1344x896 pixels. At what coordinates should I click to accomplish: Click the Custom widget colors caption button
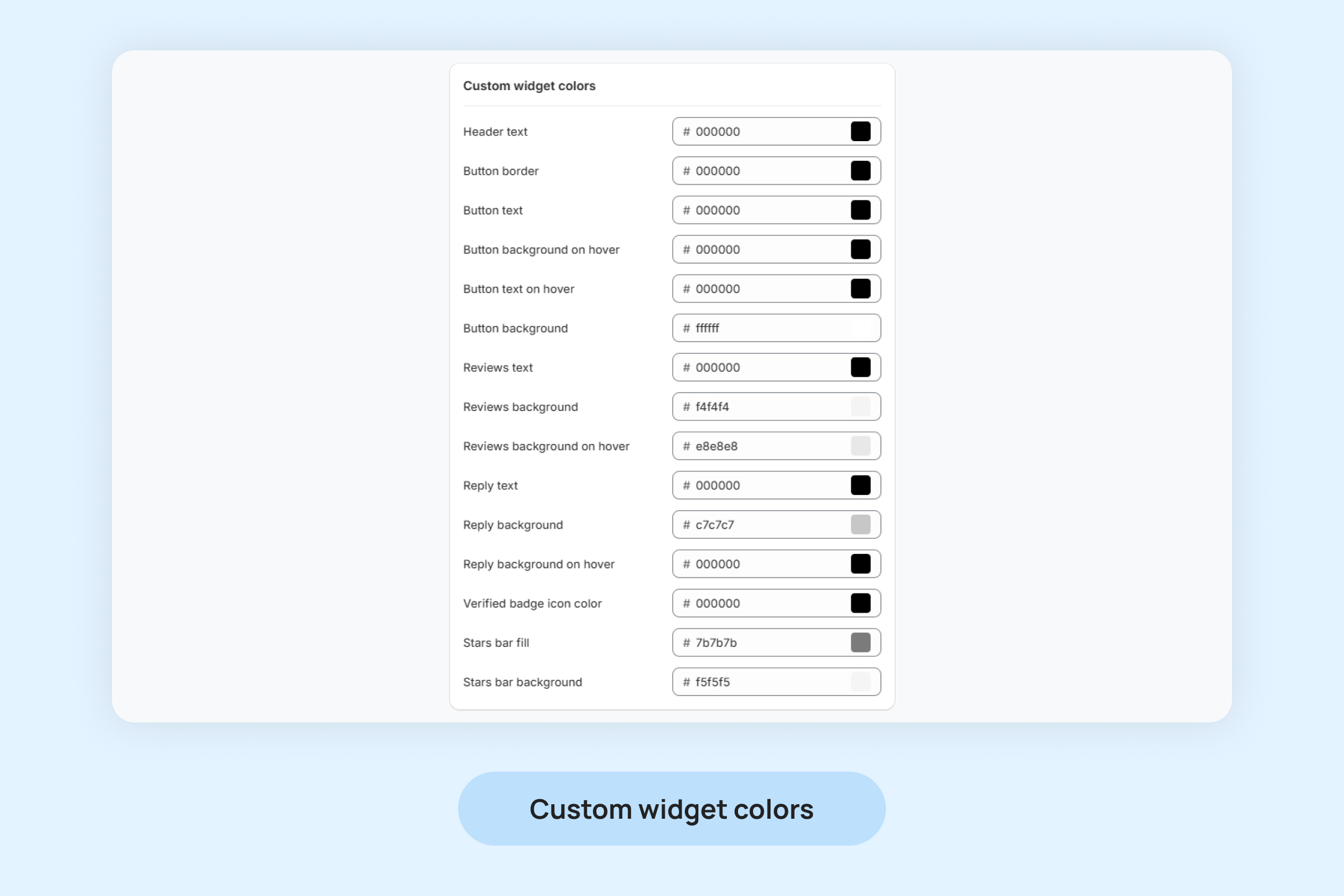(671, 809)
